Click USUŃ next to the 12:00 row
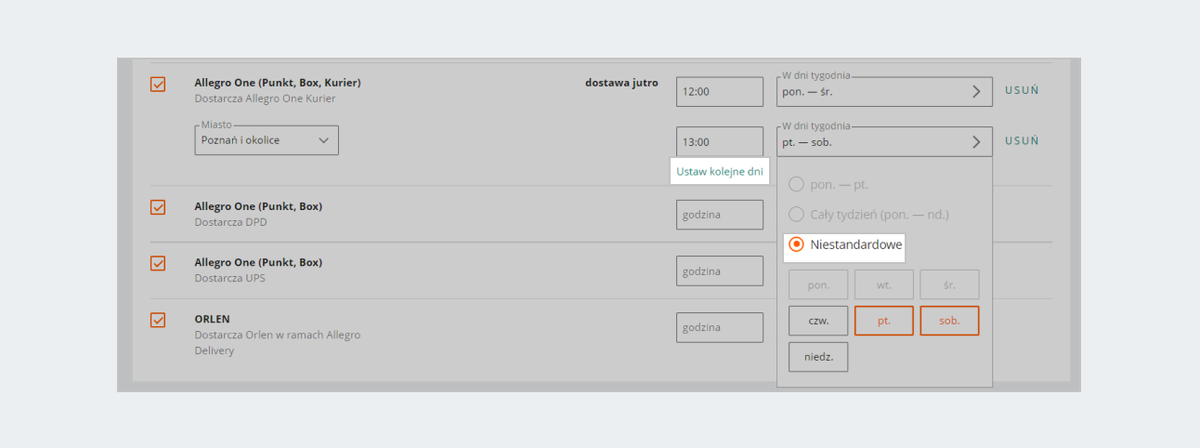The image size is (1200, 448). 1022,91
